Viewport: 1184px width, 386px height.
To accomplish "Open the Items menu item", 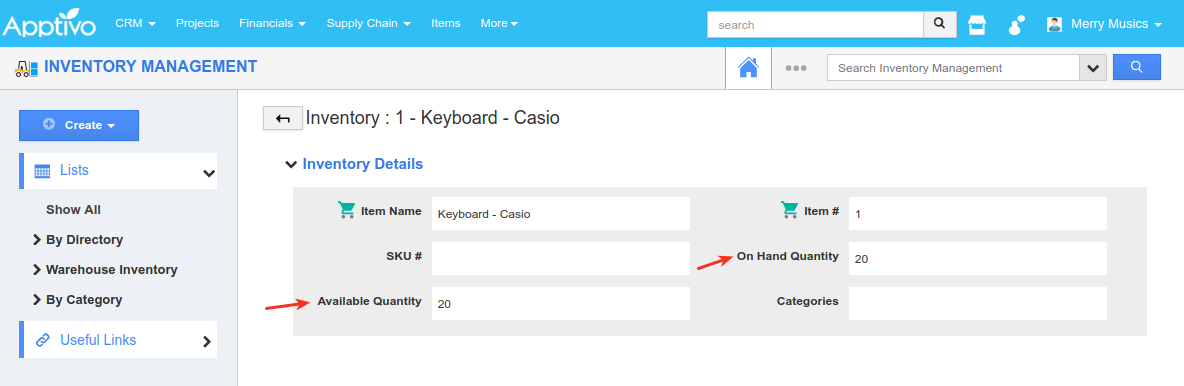I will (446, 23).
